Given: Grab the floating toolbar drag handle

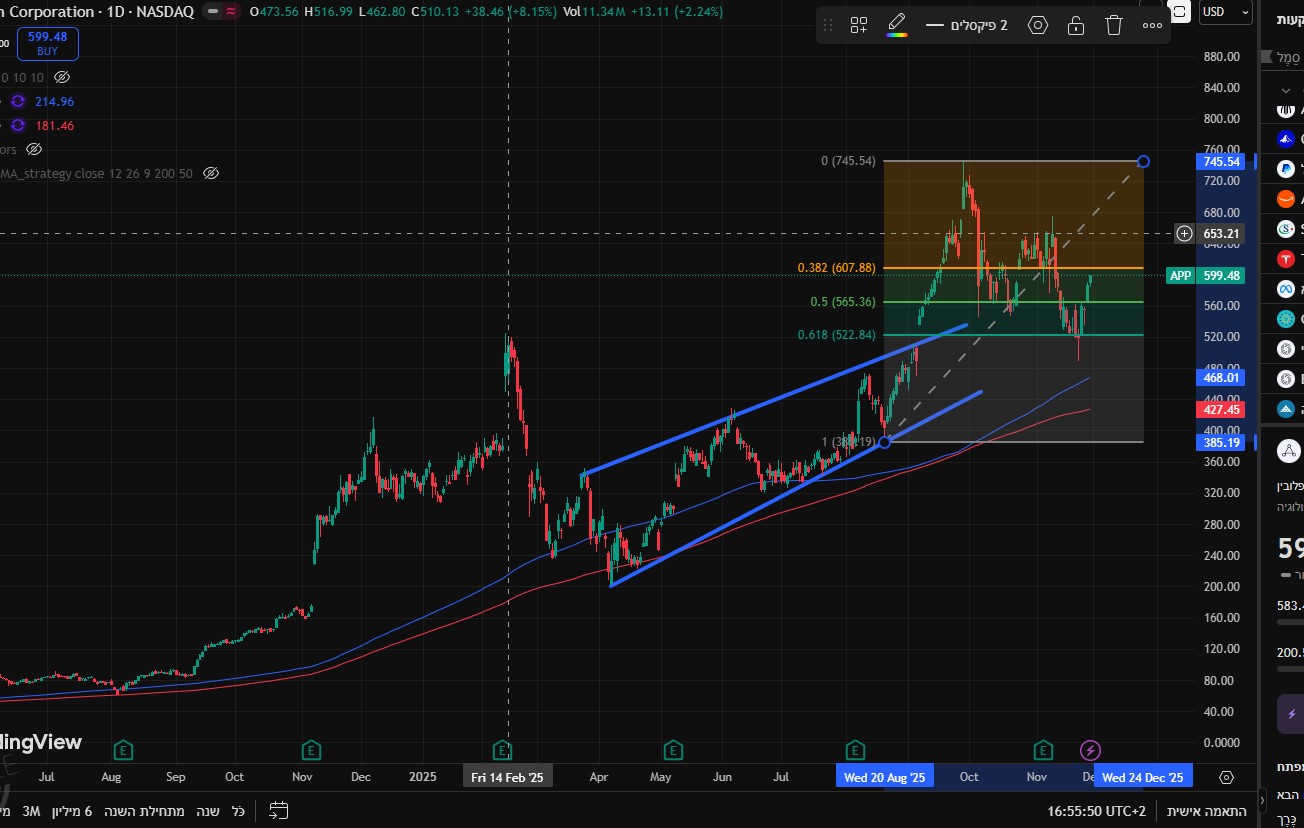Looking at the screenshot, I should (829, 25).
